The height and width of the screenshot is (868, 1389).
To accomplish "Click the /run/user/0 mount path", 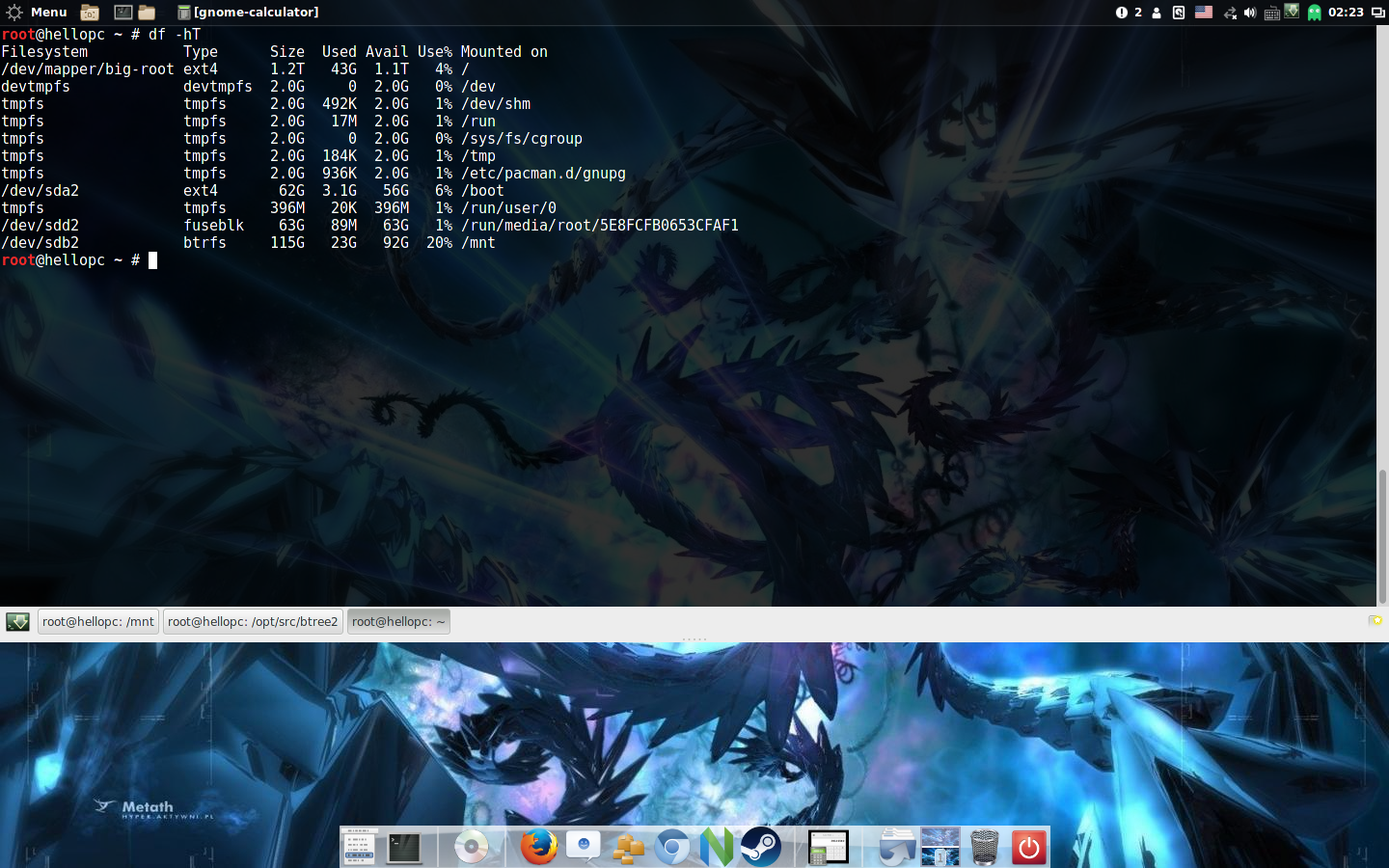I will 508,208.
